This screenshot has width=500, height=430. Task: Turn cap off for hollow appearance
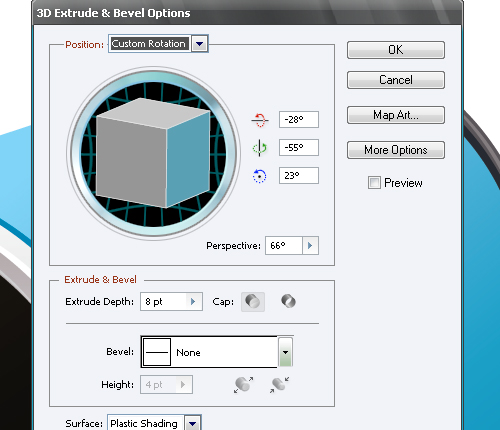[288, 302]
